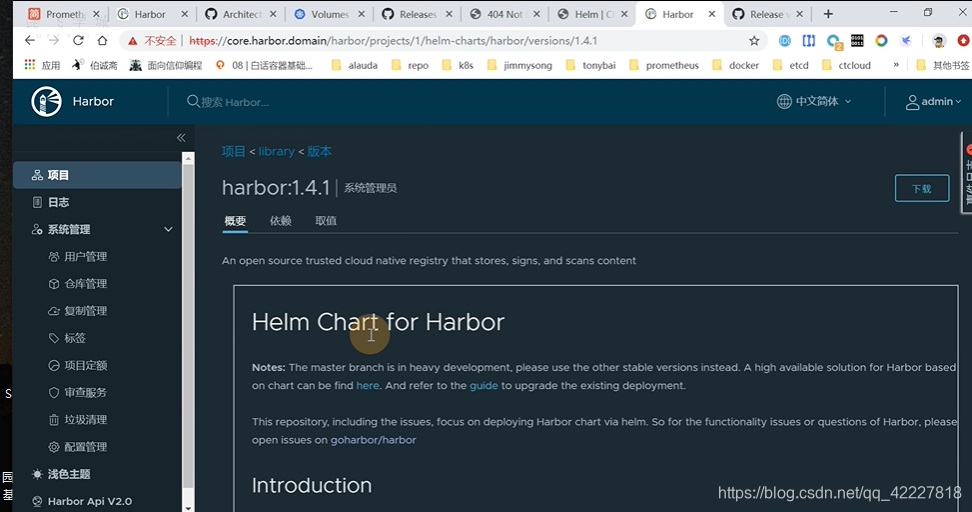Click the search magnifier icon
The width and height of the screenshot is (972, 512).
[x=193, y=101]
